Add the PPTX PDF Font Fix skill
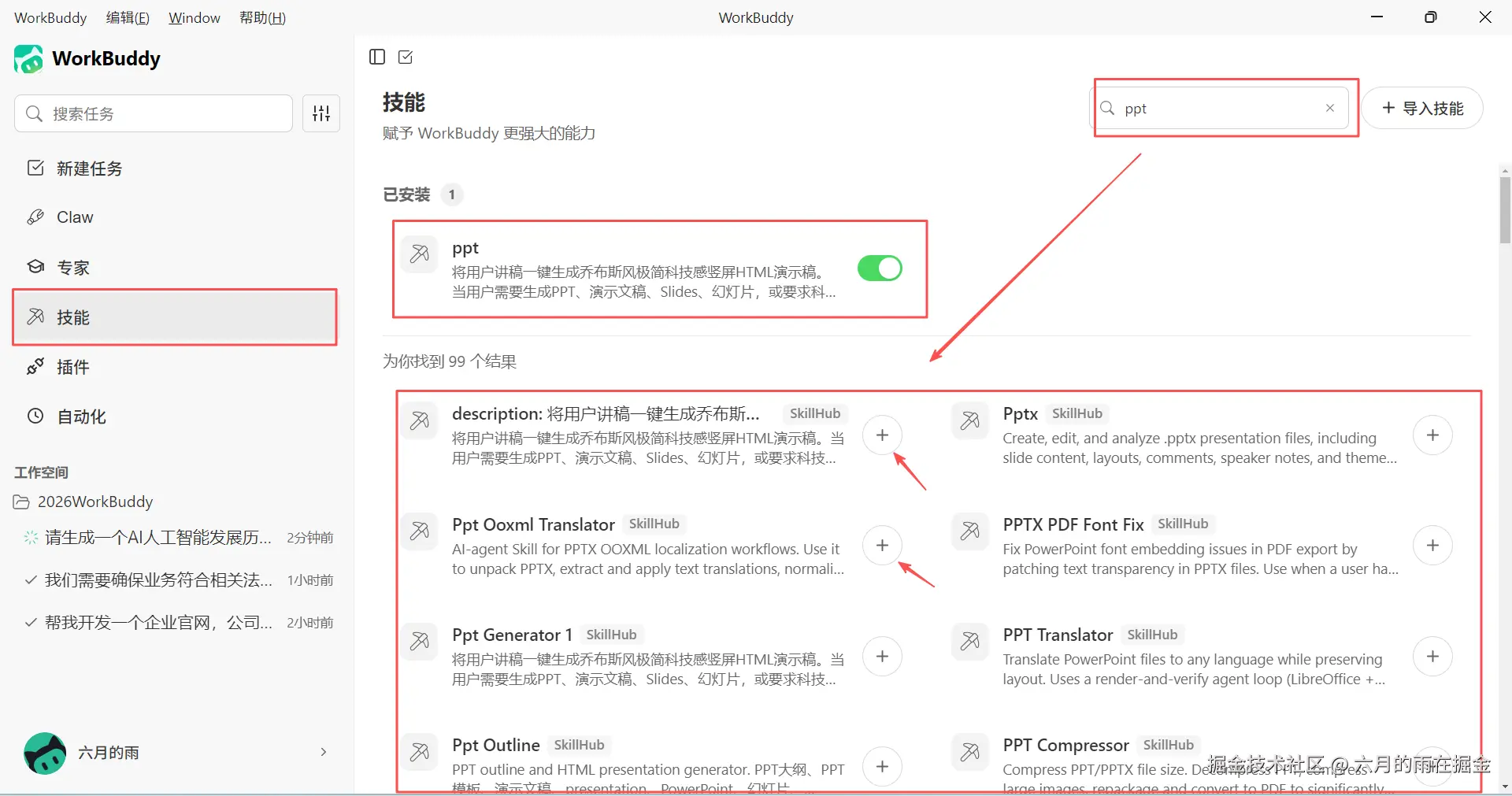Viewport: 1512px width, 796px height. (x=1432, y=546)
